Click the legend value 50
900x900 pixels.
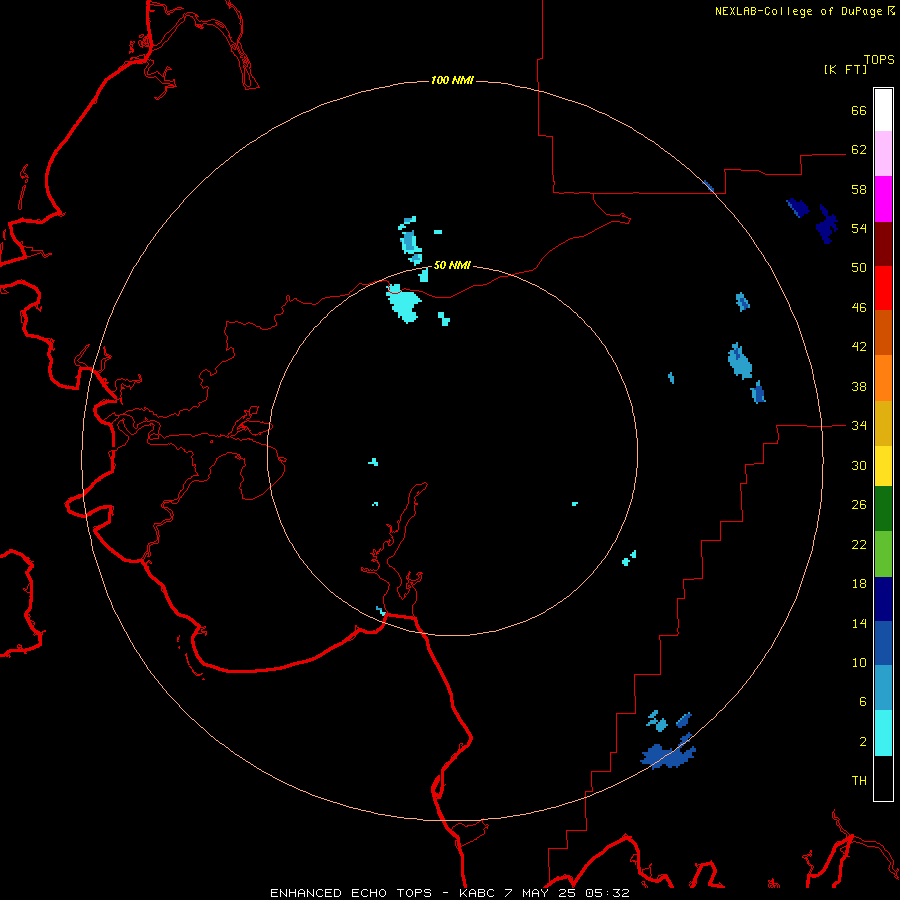[859, 268]
